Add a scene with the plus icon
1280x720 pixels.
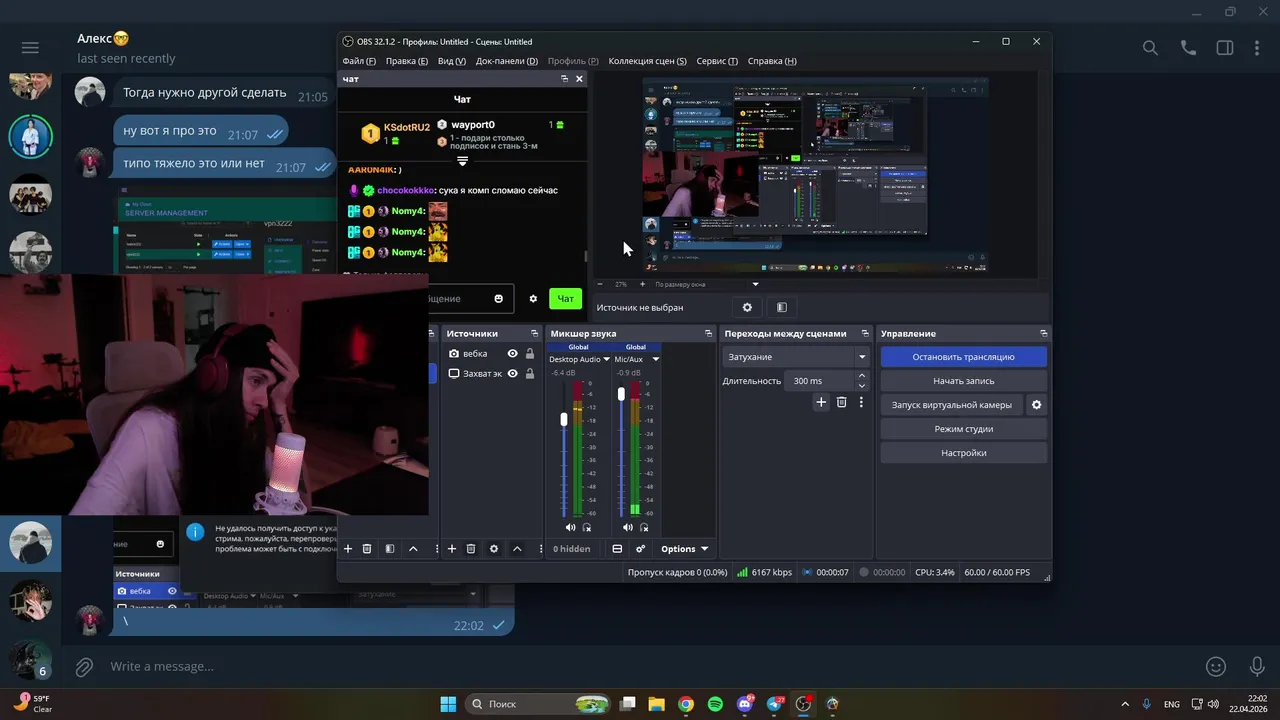tap(348, 549)
